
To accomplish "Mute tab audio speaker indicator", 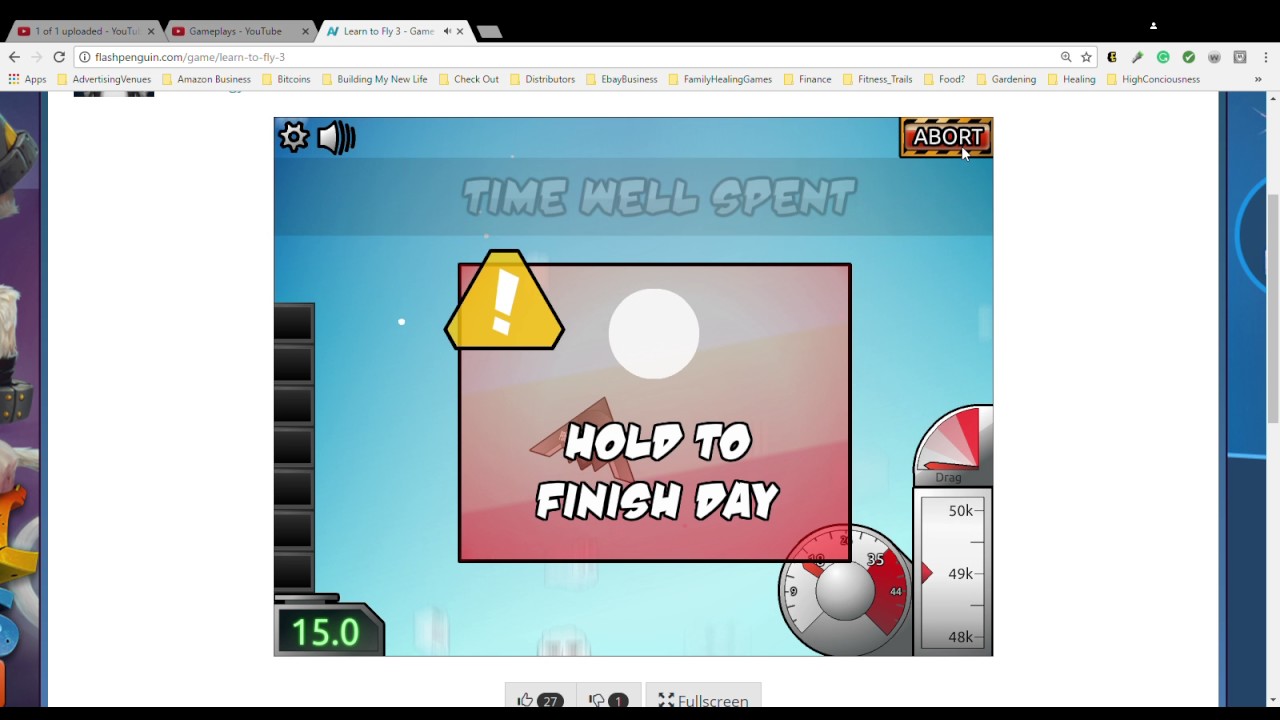I will [447, 31].
